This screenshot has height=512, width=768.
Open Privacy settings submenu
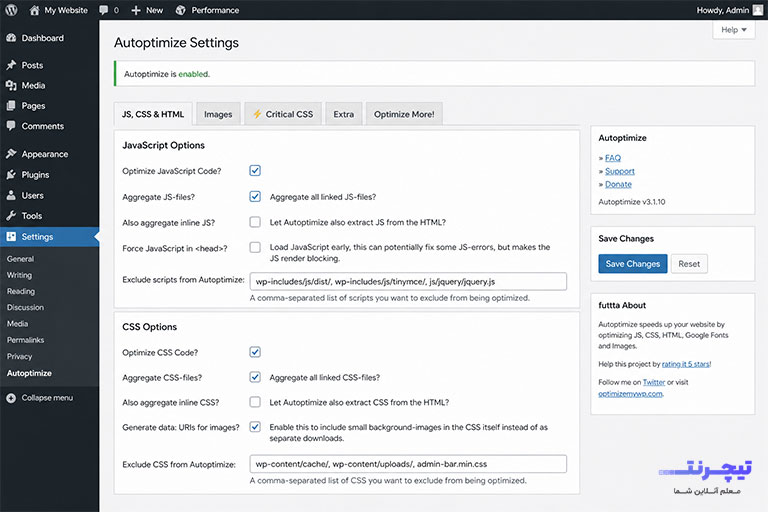point(20,357)
